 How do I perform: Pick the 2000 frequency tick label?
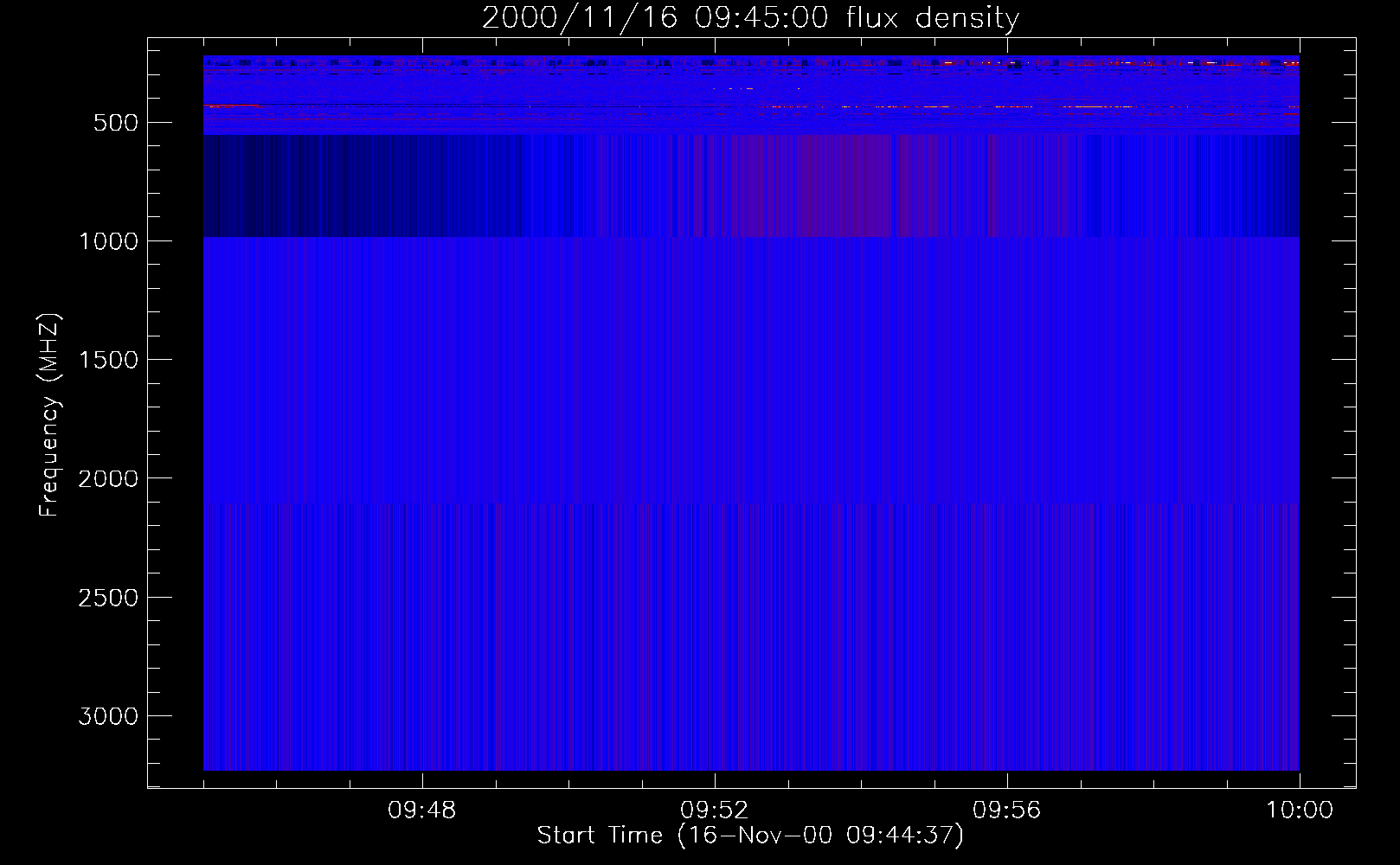(x=108, y=478)
